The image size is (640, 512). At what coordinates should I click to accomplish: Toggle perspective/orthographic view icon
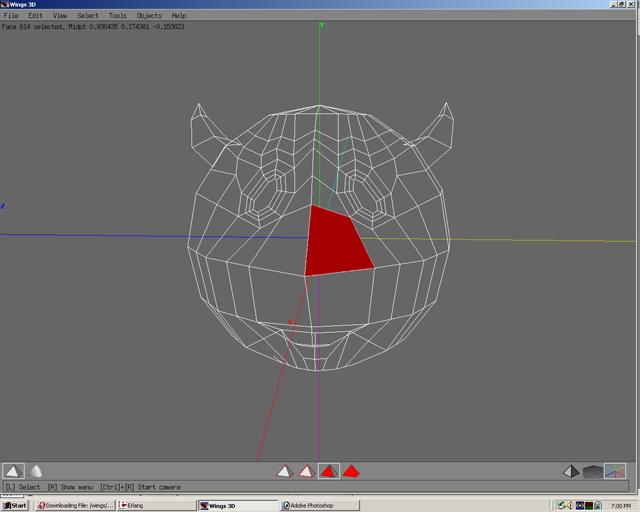coord(571,472)
